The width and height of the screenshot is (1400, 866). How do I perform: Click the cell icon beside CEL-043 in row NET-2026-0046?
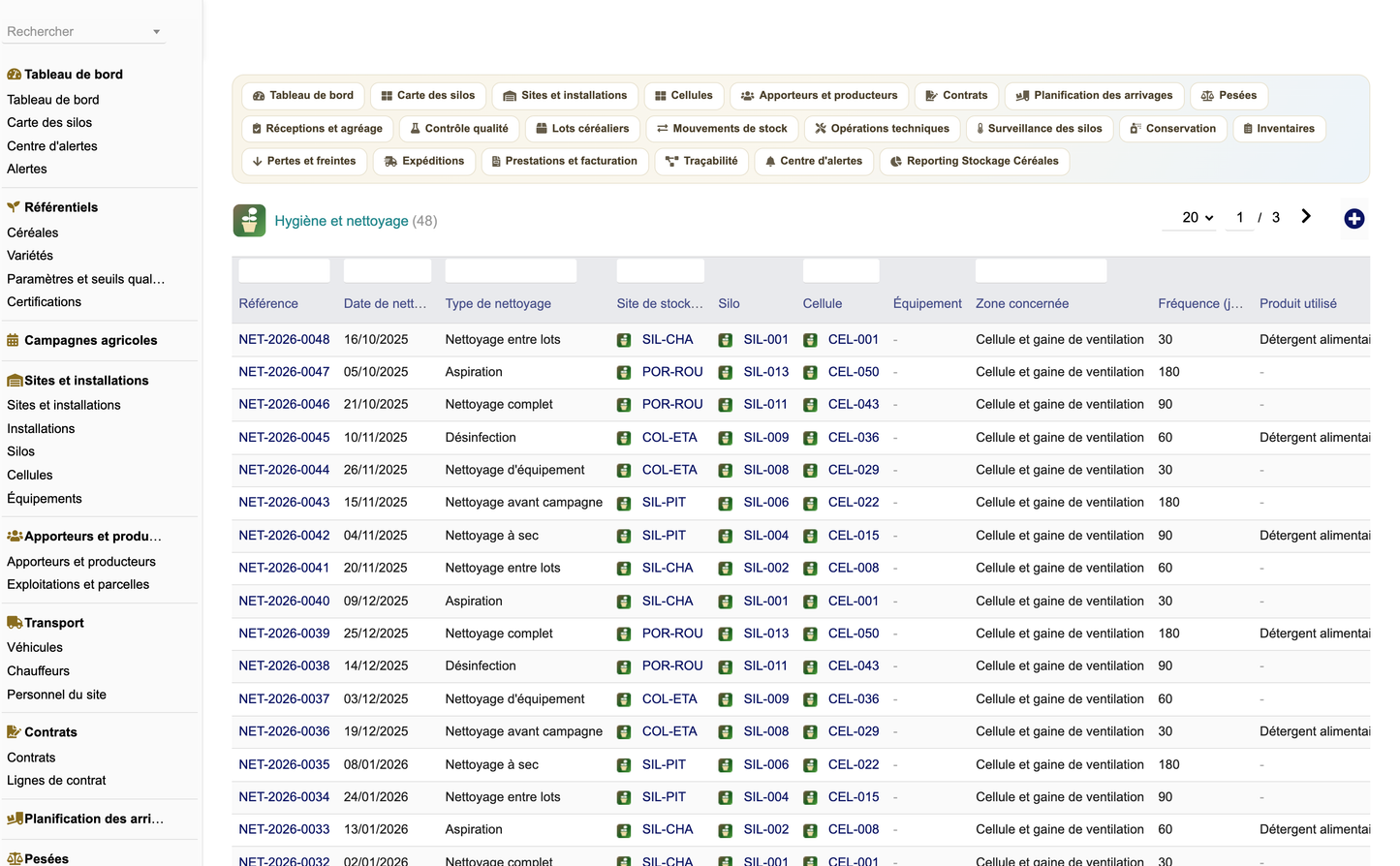[x=810, y=405]
